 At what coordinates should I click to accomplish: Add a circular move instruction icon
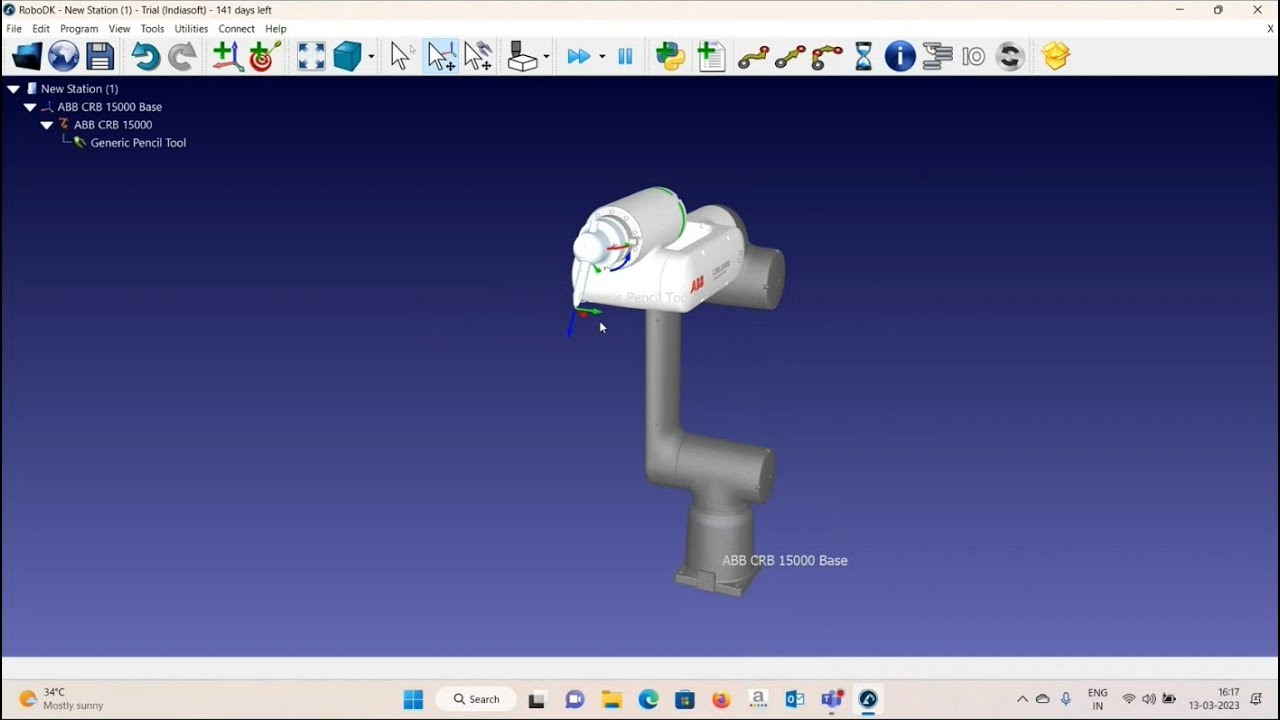[827, 57]
